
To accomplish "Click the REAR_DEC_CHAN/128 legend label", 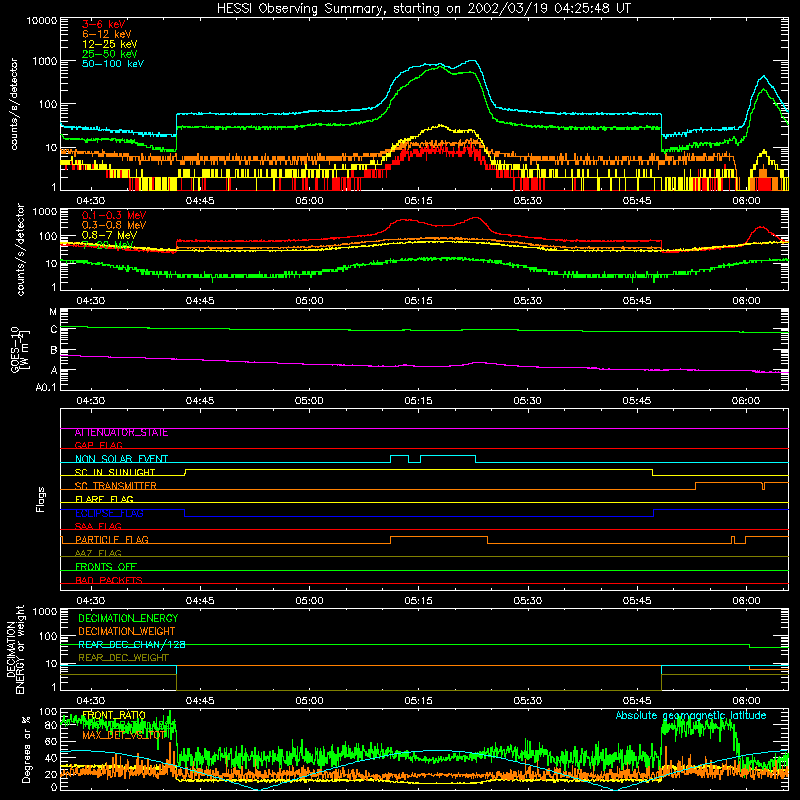I will tap(132, 645).
